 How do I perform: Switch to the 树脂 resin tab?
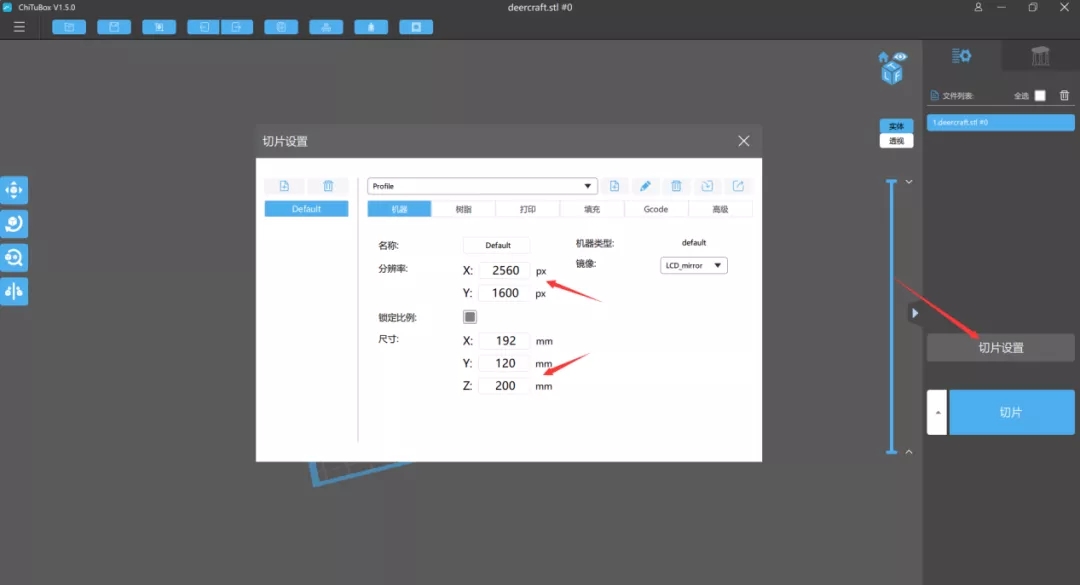click(x=464, y=209)
